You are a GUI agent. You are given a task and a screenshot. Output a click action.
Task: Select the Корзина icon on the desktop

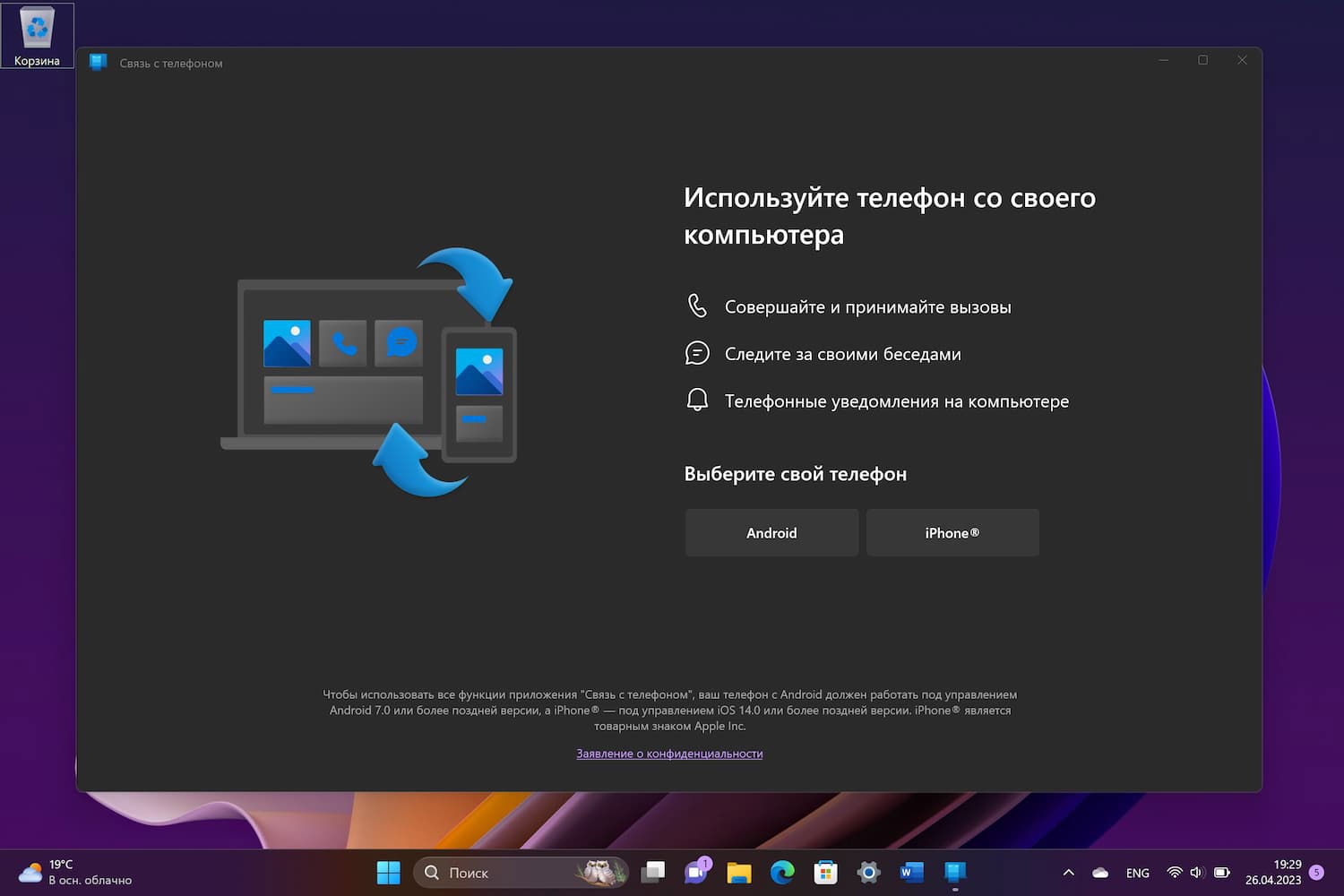pos(37,36)
